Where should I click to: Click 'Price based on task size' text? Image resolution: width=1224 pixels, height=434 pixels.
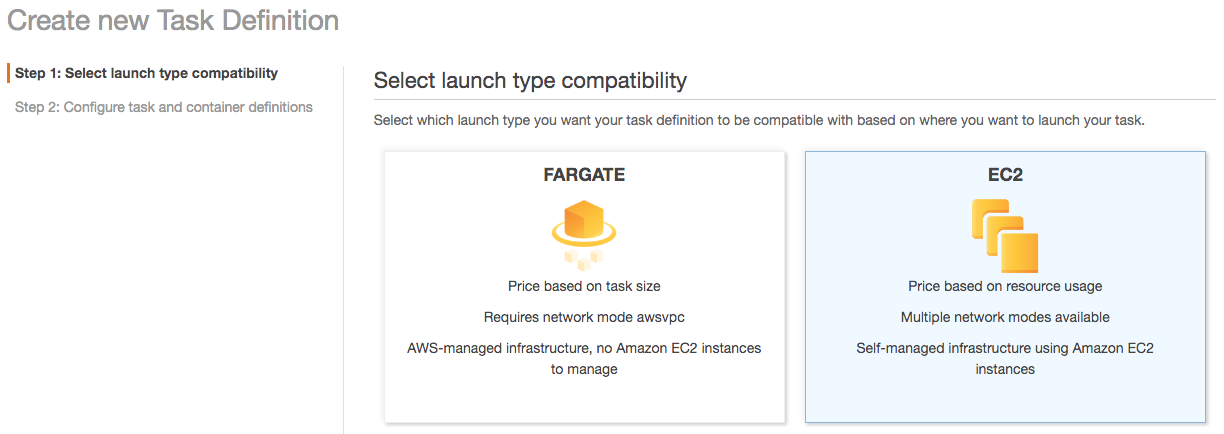pyautogui.click(x=584, y=286)
